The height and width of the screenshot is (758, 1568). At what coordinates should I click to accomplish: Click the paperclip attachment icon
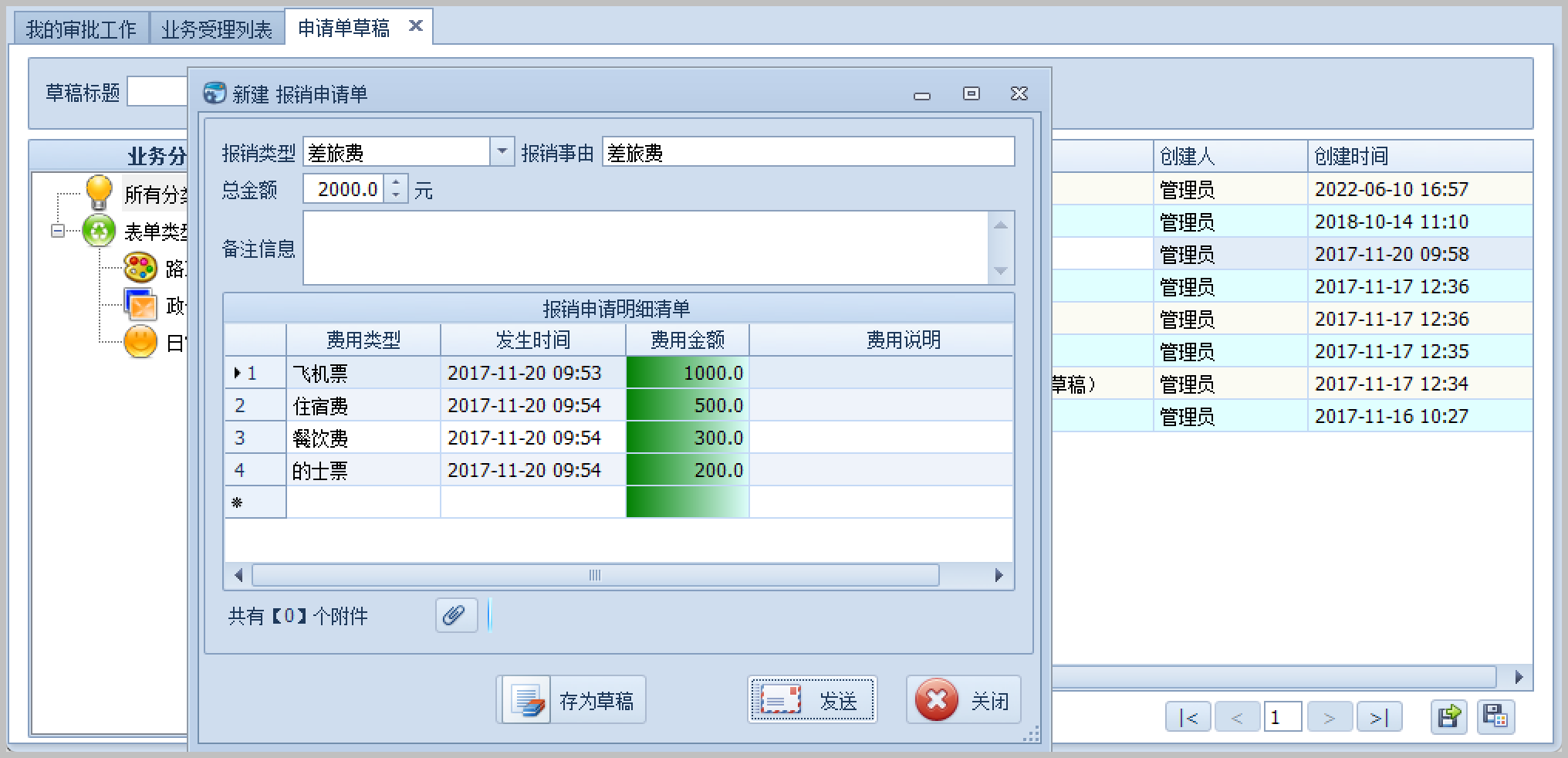[x=456, y=615]
